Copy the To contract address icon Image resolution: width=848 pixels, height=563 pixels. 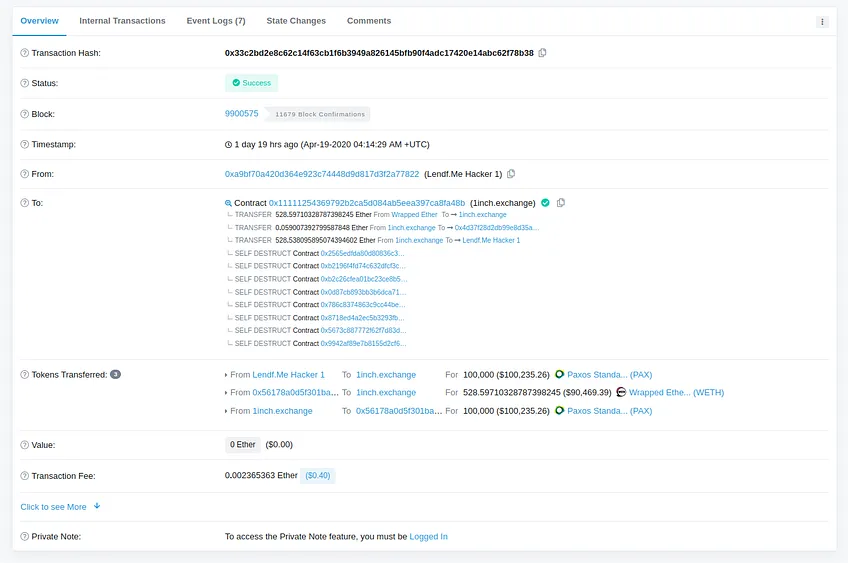pyautogui.click(x=561, y=202)
